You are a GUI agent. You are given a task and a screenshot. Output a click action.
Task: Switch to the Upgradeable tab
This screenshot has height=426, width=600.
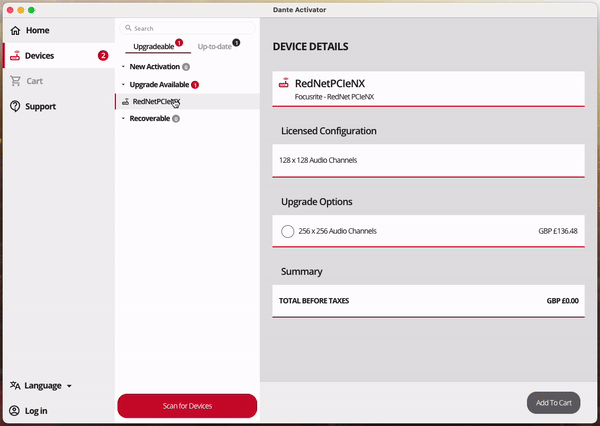point(153,47)
